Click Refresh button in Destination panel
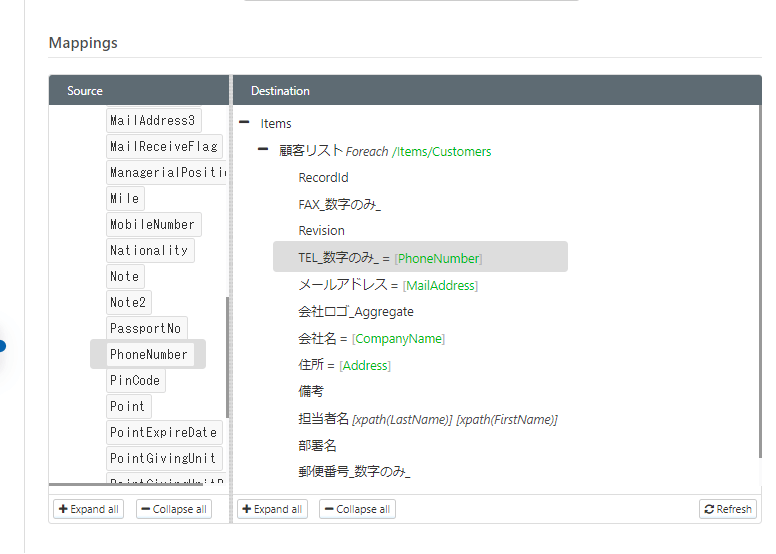This screenshot has height=554, width=776. point(727,509)
